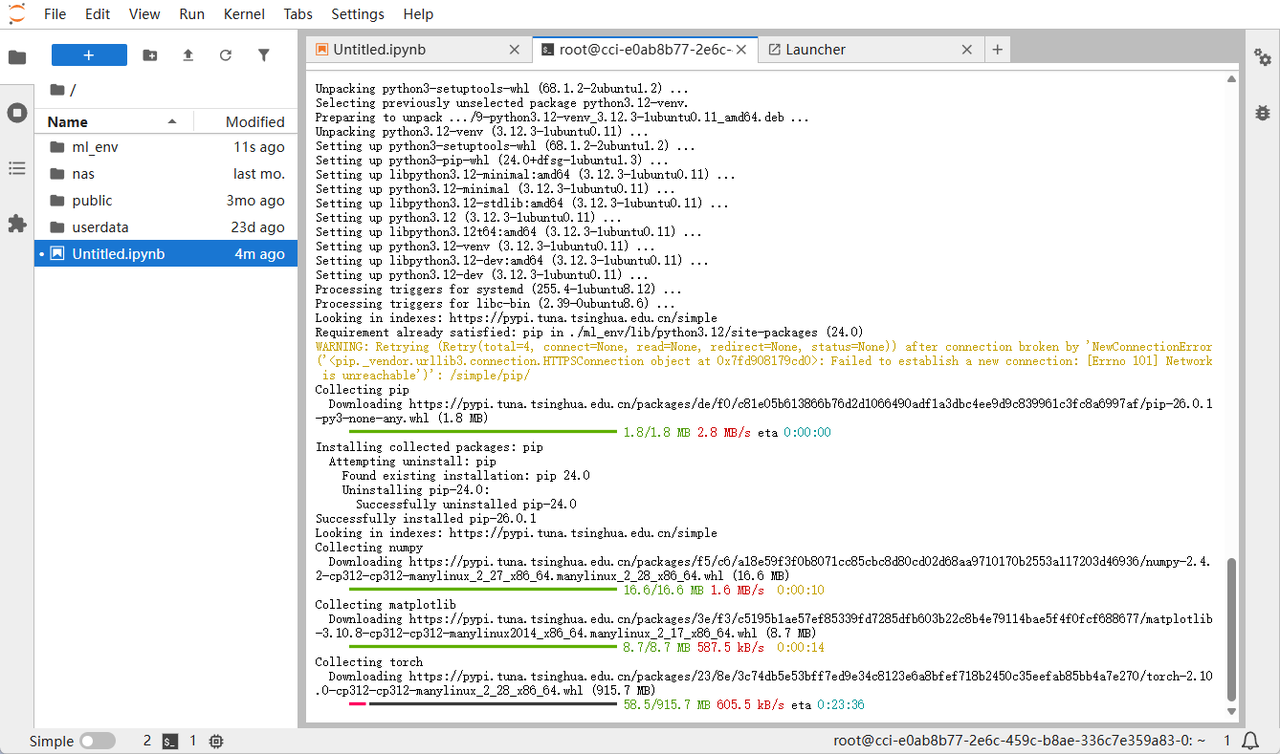Screen dimensions: 1280x754
Task: Show the Running Terminals and Kernels panel
Action: tap(17, 113)
